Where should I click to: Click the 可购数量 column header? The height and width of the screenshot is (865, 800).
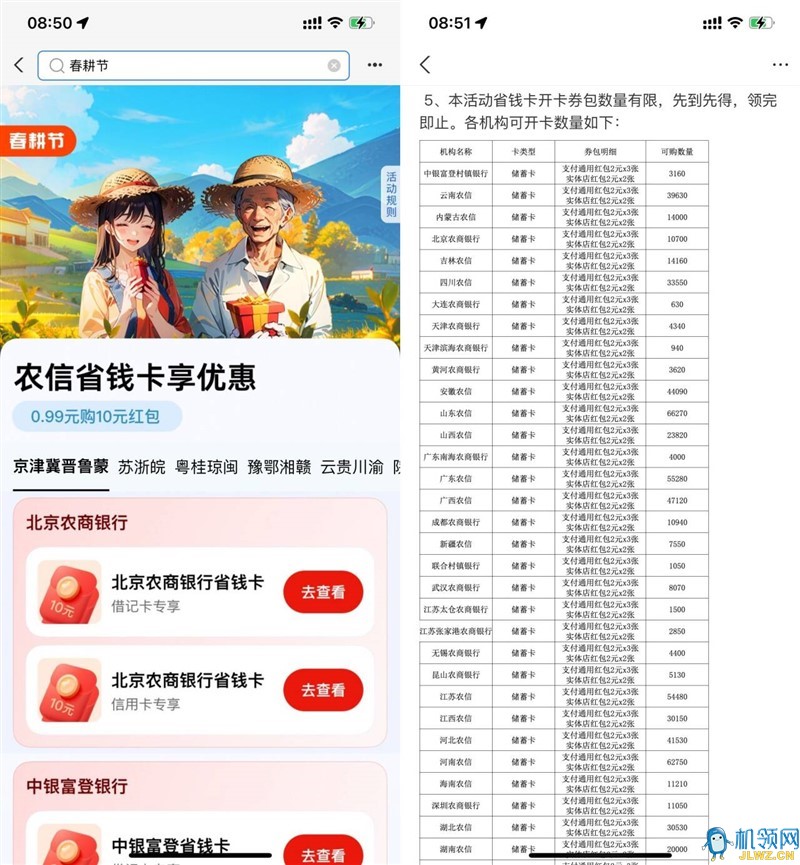(x=677, y=152)
